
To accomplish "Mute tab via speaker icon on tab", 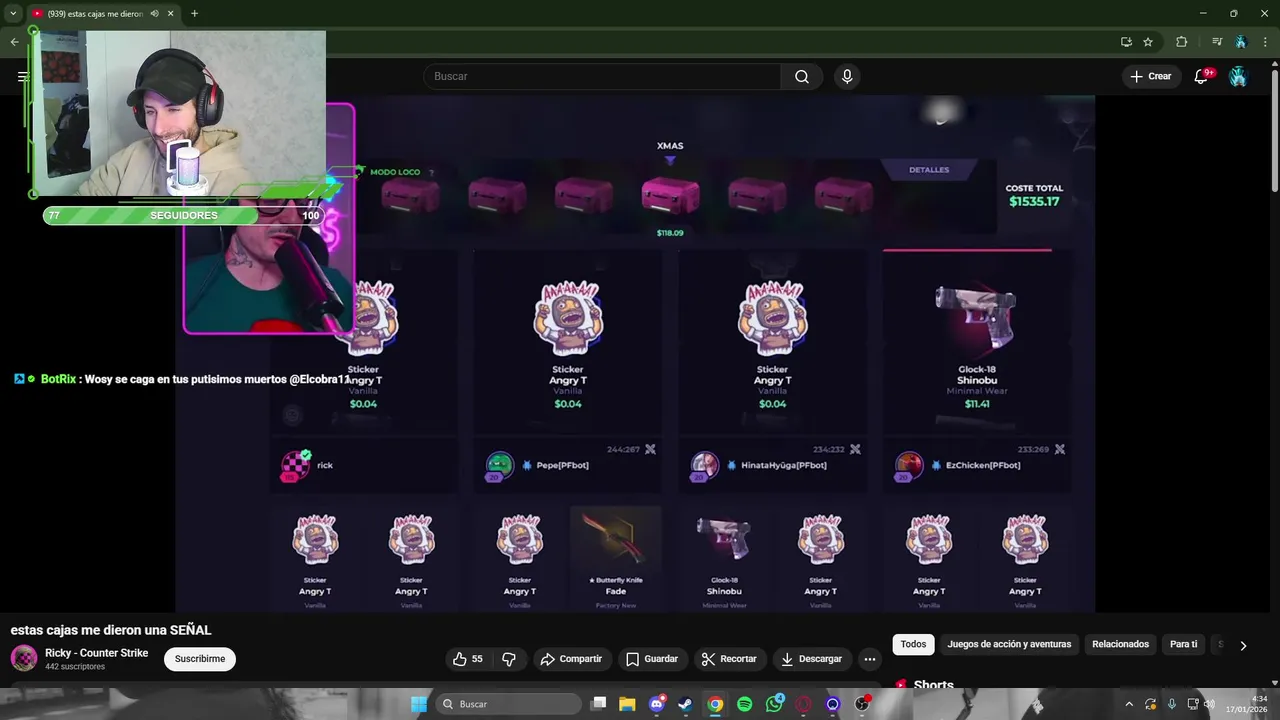I will [x=154, y=14].
